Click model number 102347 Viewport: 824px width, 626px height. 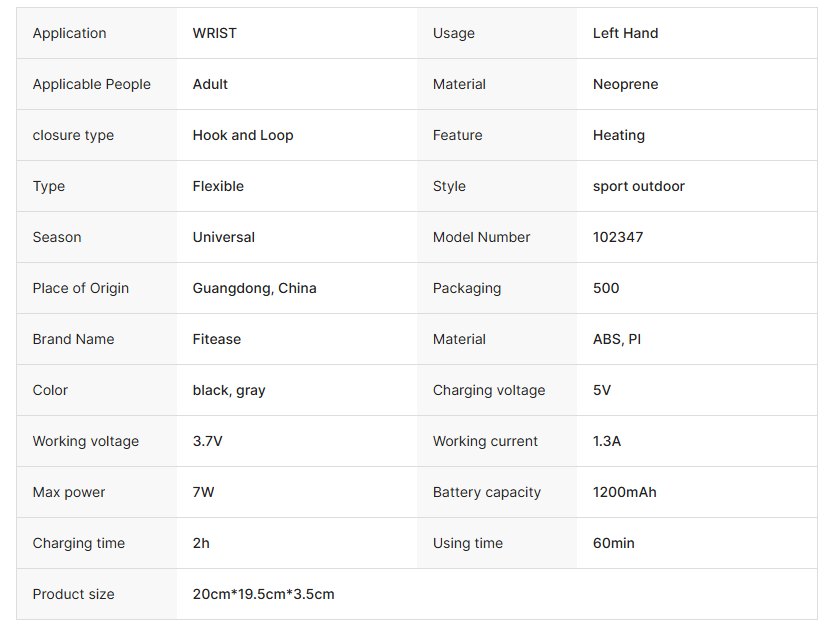pyautogui.click(x=617, y=237)
